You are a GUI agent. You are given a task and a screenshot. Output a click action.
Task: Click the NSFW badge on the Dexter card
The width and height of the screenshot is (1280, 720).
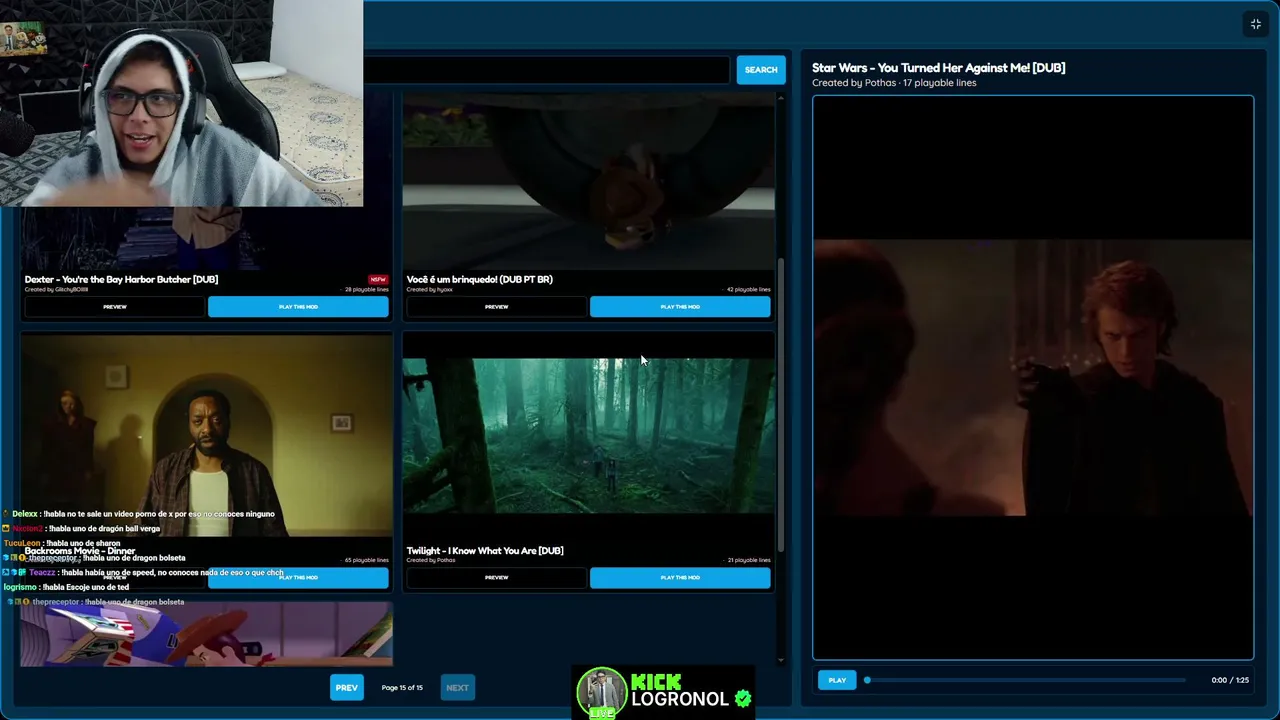[x=378, y=279]
